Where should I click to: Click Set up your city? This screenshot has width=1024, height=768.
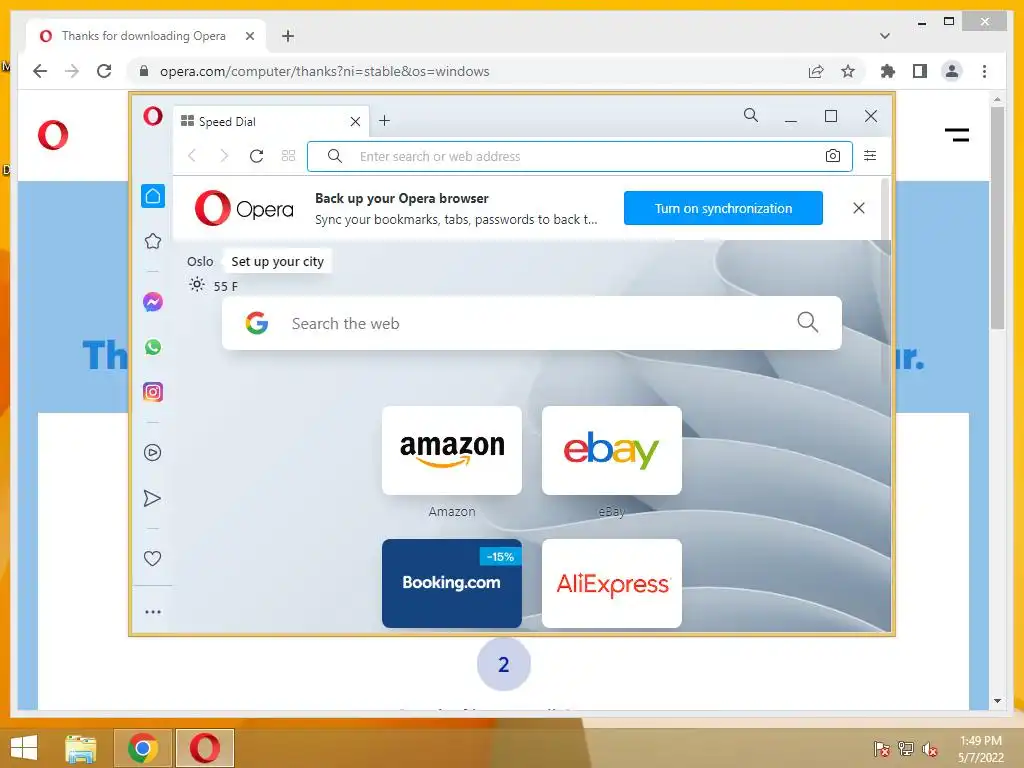click(x=278, y=261)
